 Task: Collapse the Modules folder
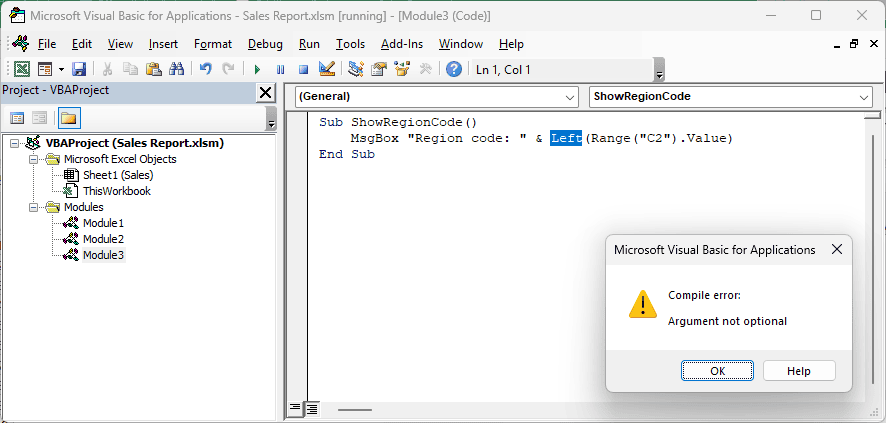(33, 207)
